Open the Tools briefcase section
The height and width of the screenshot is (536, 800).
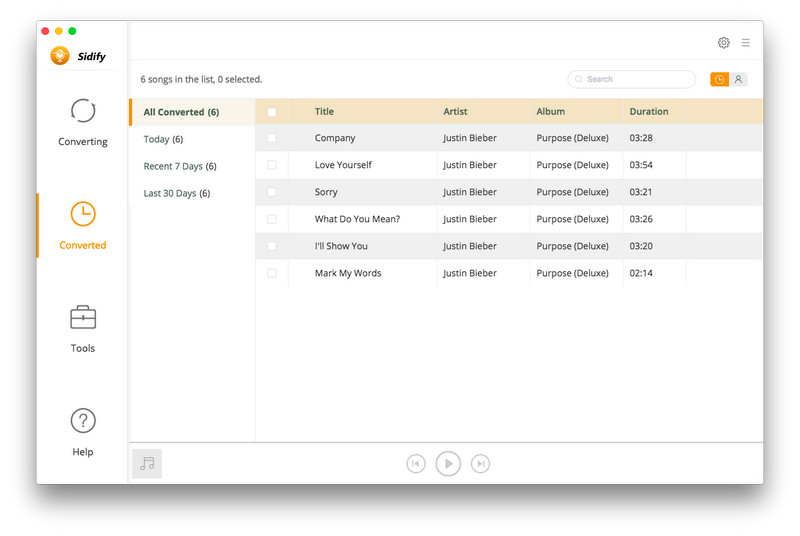(83, 329)
